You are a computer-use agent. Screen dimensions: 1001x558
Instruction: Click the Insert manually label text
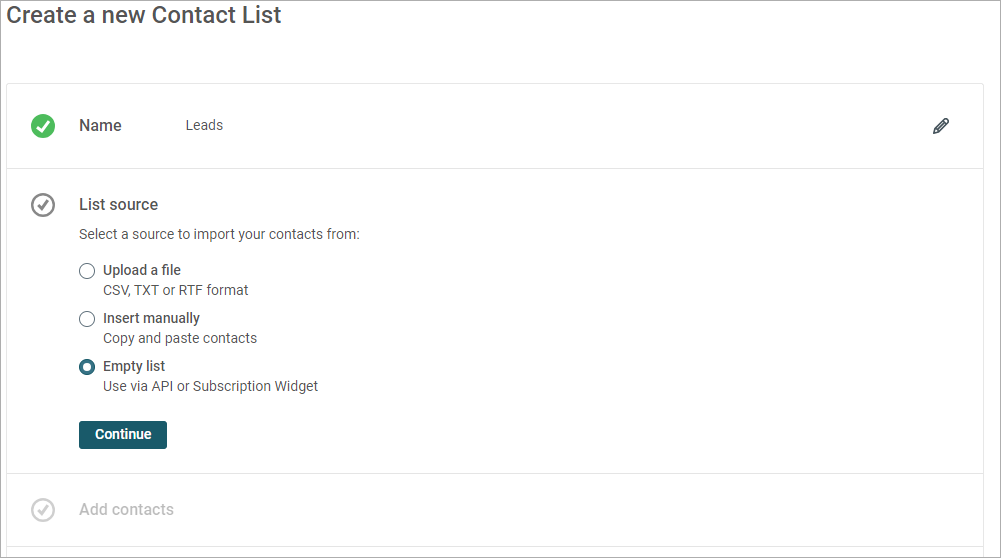[x=151, y=318]
